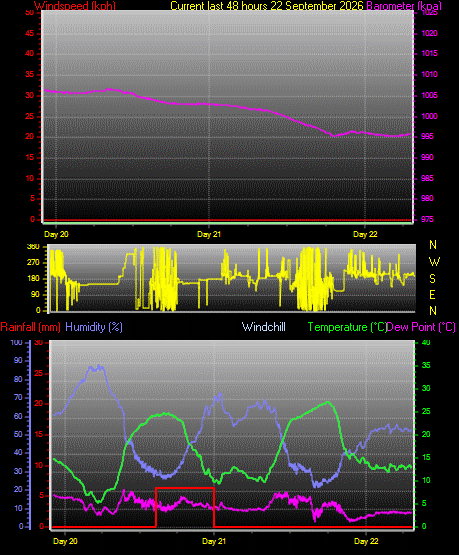Click the Day 21 marker on top chart
This screenshot has width=459, height=555.
tap(209, 234)
